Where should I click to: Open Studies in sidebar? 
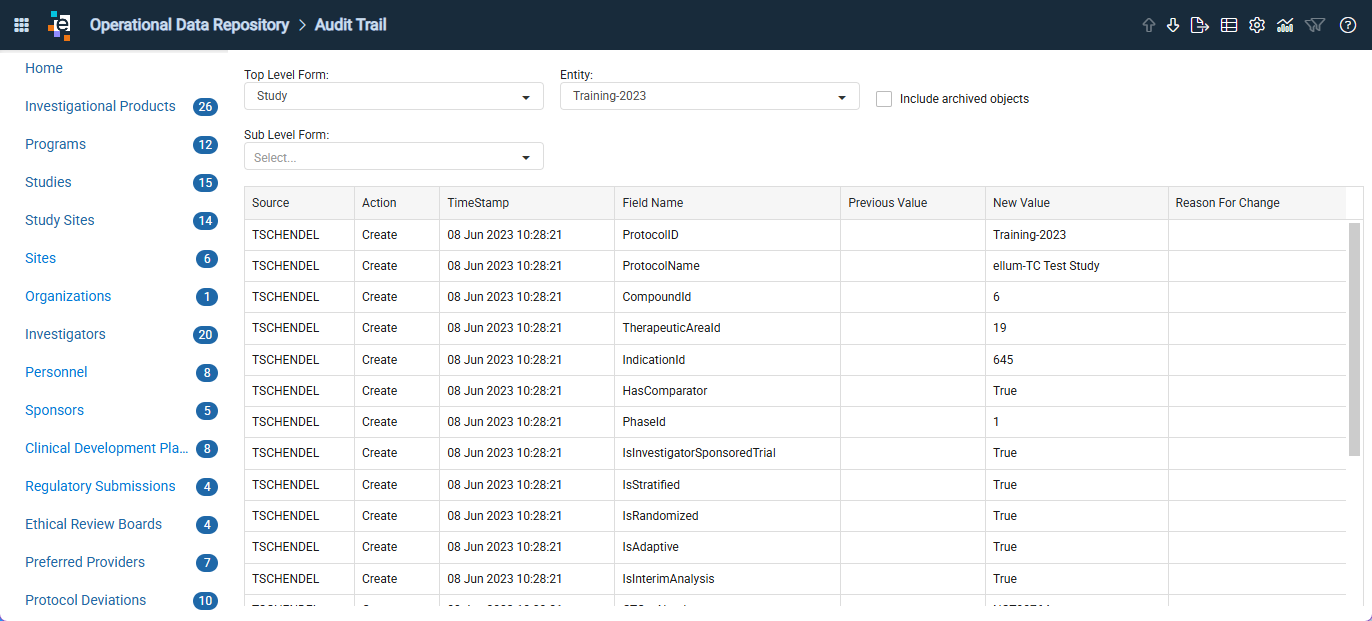pyautogui.click(x=48, y=182)
